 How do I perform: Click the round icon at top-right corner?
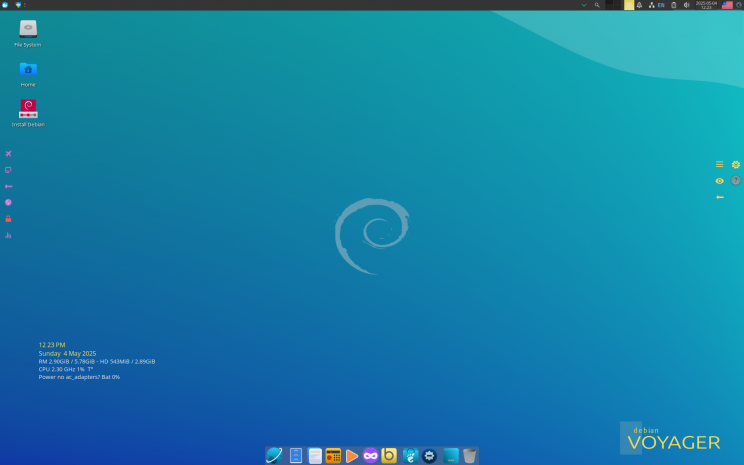pos(739,5)
